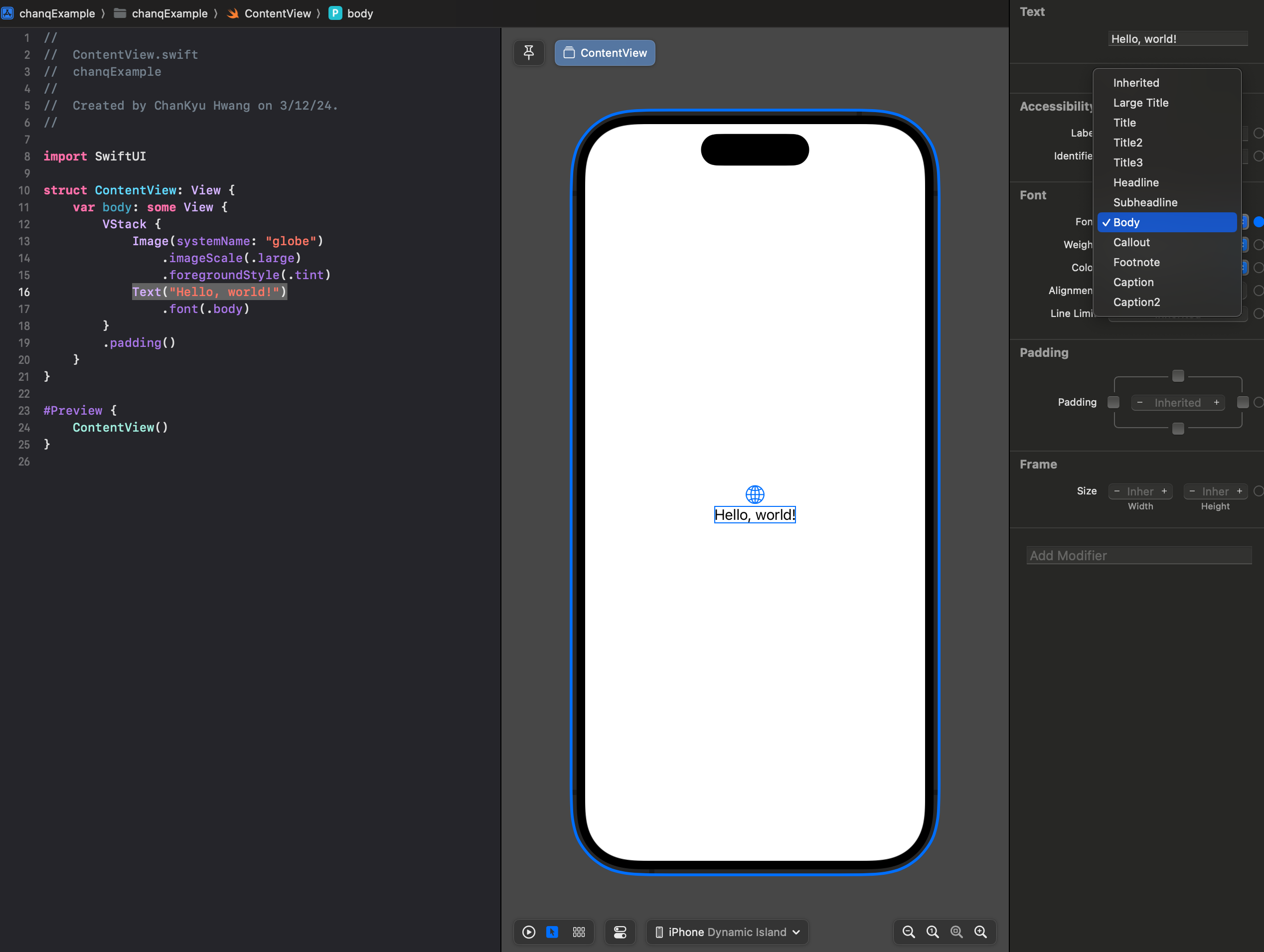Select Hello, world! text in preview

click(754, 515)
